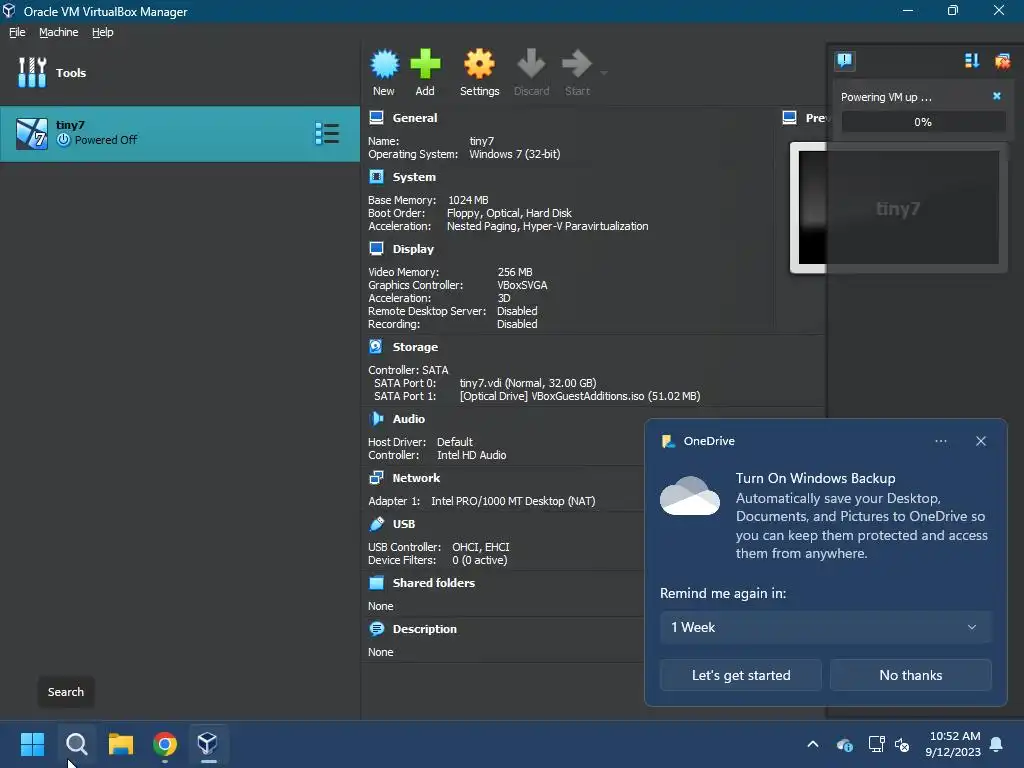Click the taskbar Search icon
Image resolution: width=1024 pixels, height=768 pixels.
[76, 744]
